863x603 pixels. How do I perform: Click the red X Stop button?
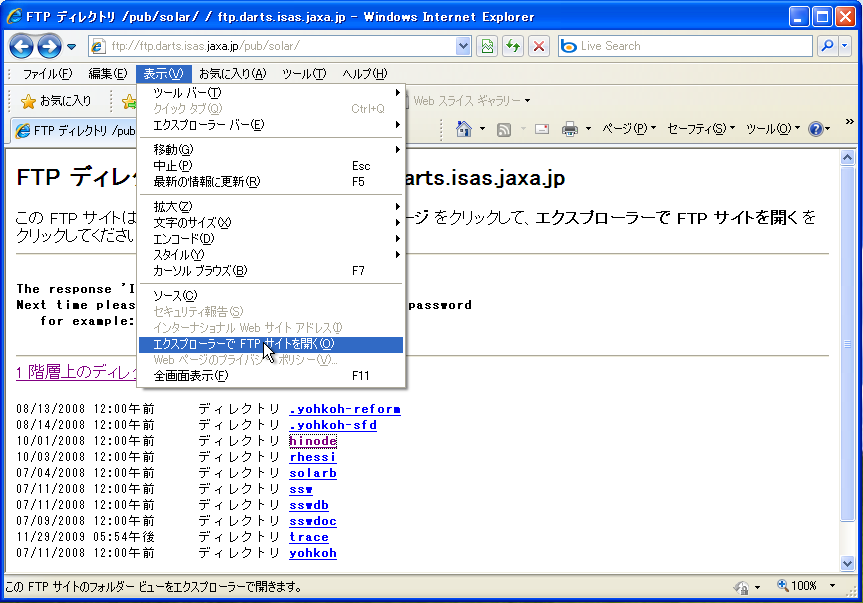pyautogui.click(x=539, y=46)
